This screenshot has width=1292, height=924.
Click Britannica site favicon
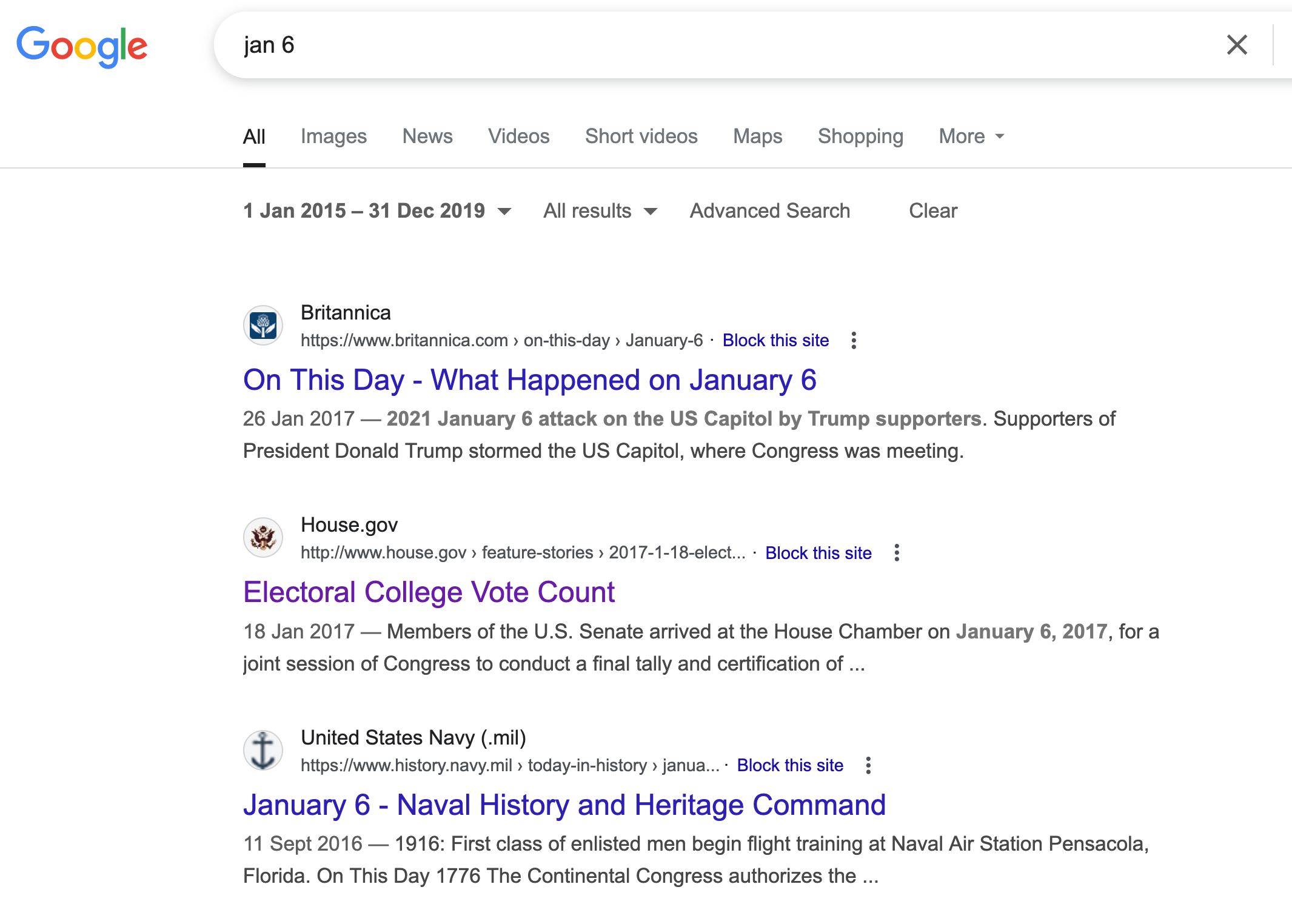click(263, 326)
